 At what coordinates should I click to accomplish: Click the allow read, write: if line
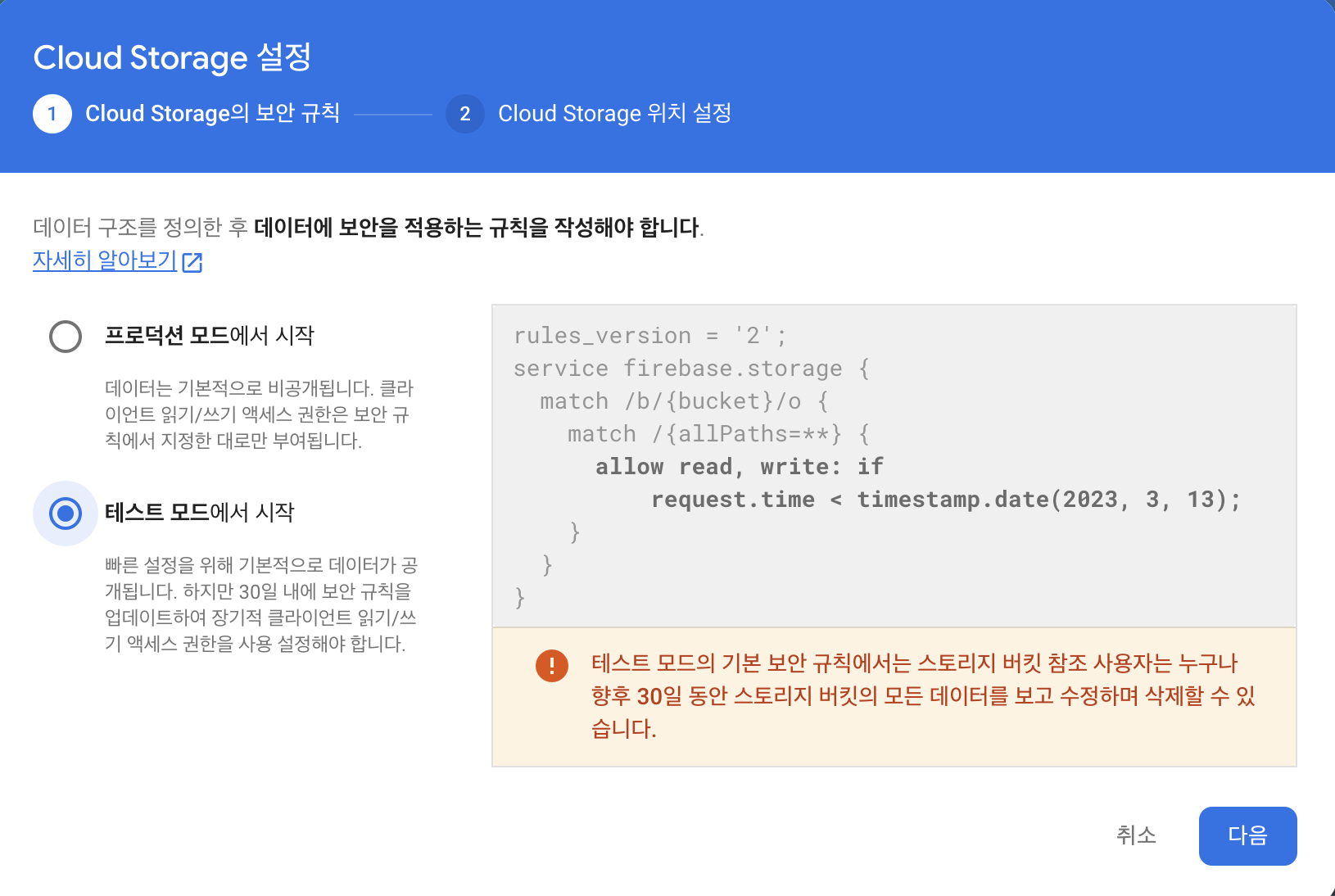pos(740,467)
